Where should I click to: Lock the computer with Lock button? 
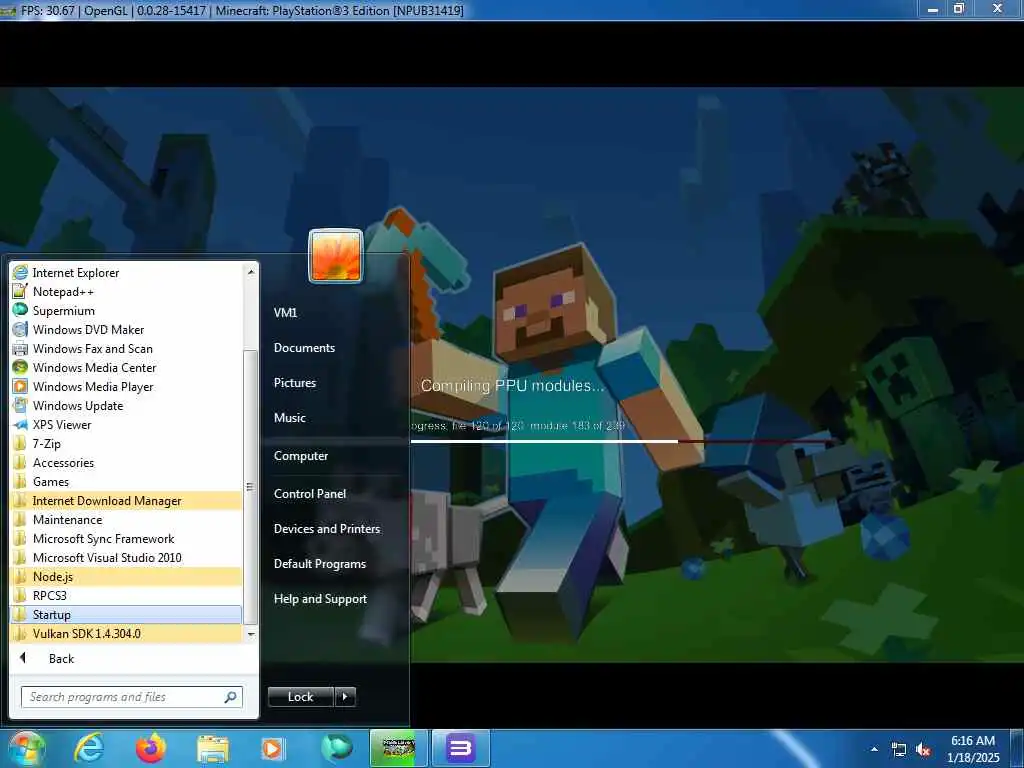point(300,697)
